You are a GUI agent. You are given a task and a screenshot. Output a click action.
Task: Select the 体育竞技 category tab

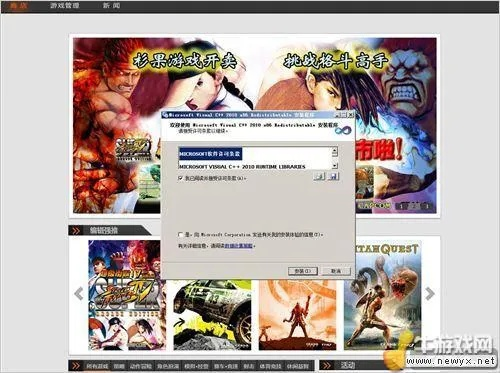click(x=270, y=366)
